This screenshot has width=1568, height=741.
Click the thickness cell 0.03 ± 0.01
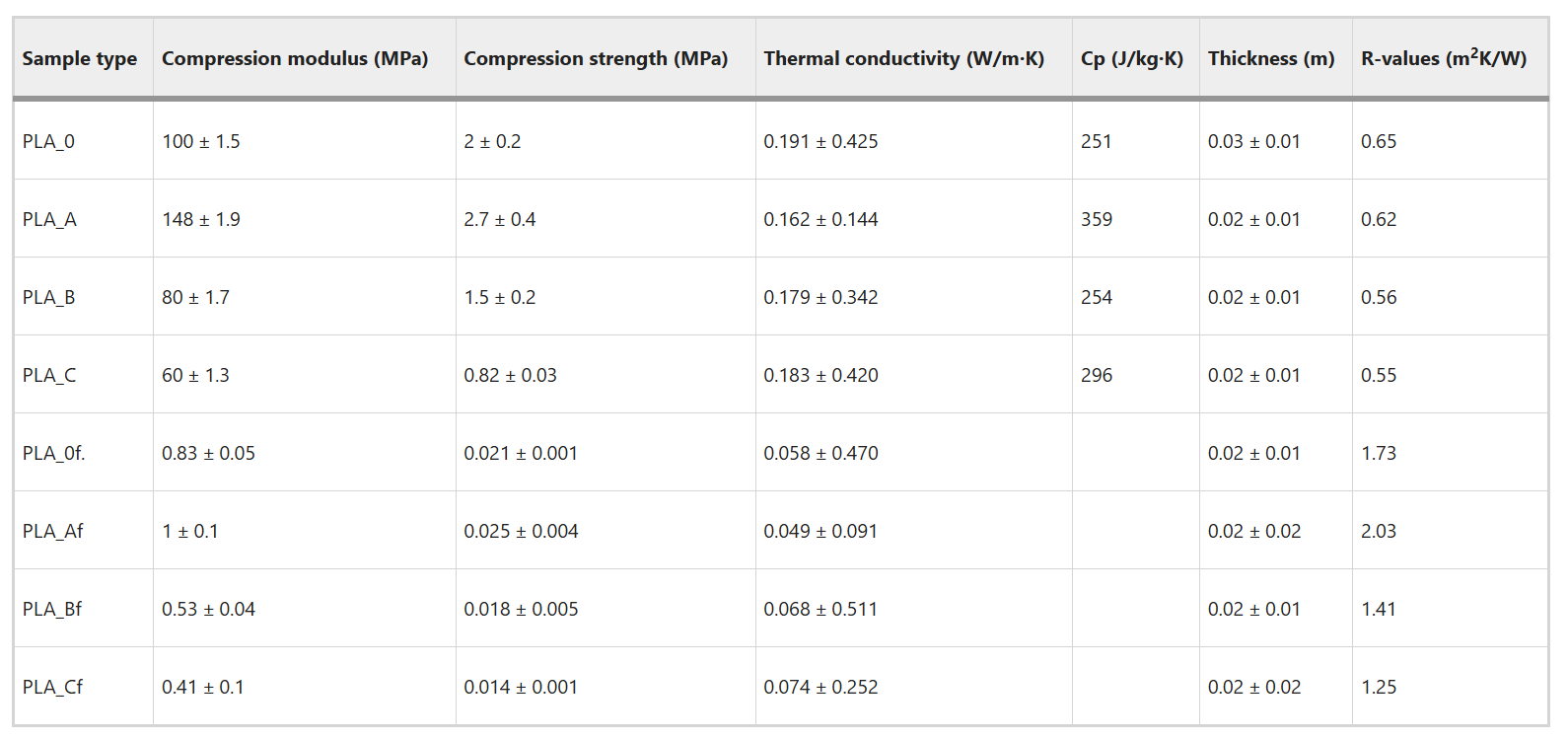(x=1253, y=141)
